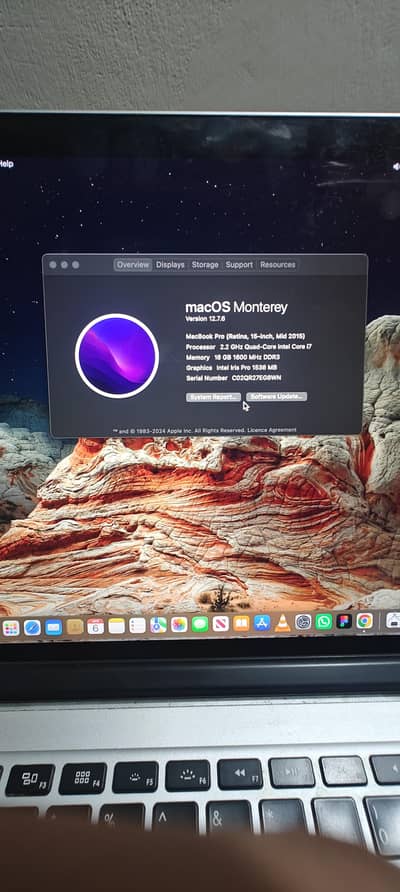This screenshot has height=892, width=400.
Task: Open the App Store from the Dock
Action: [262, 623]
